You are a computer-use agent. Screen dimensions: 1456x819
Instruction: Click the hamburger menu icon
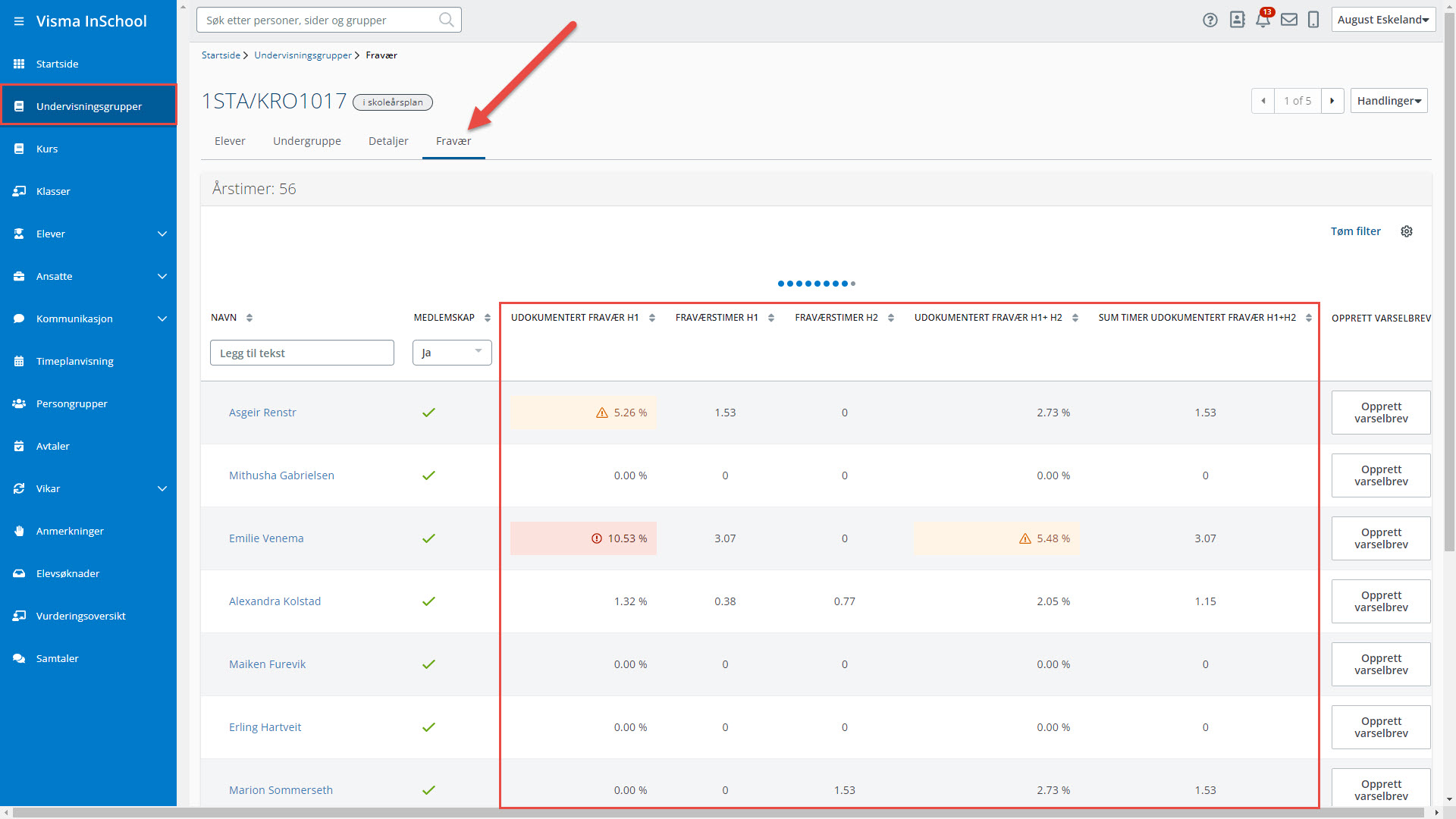[19, 21]
